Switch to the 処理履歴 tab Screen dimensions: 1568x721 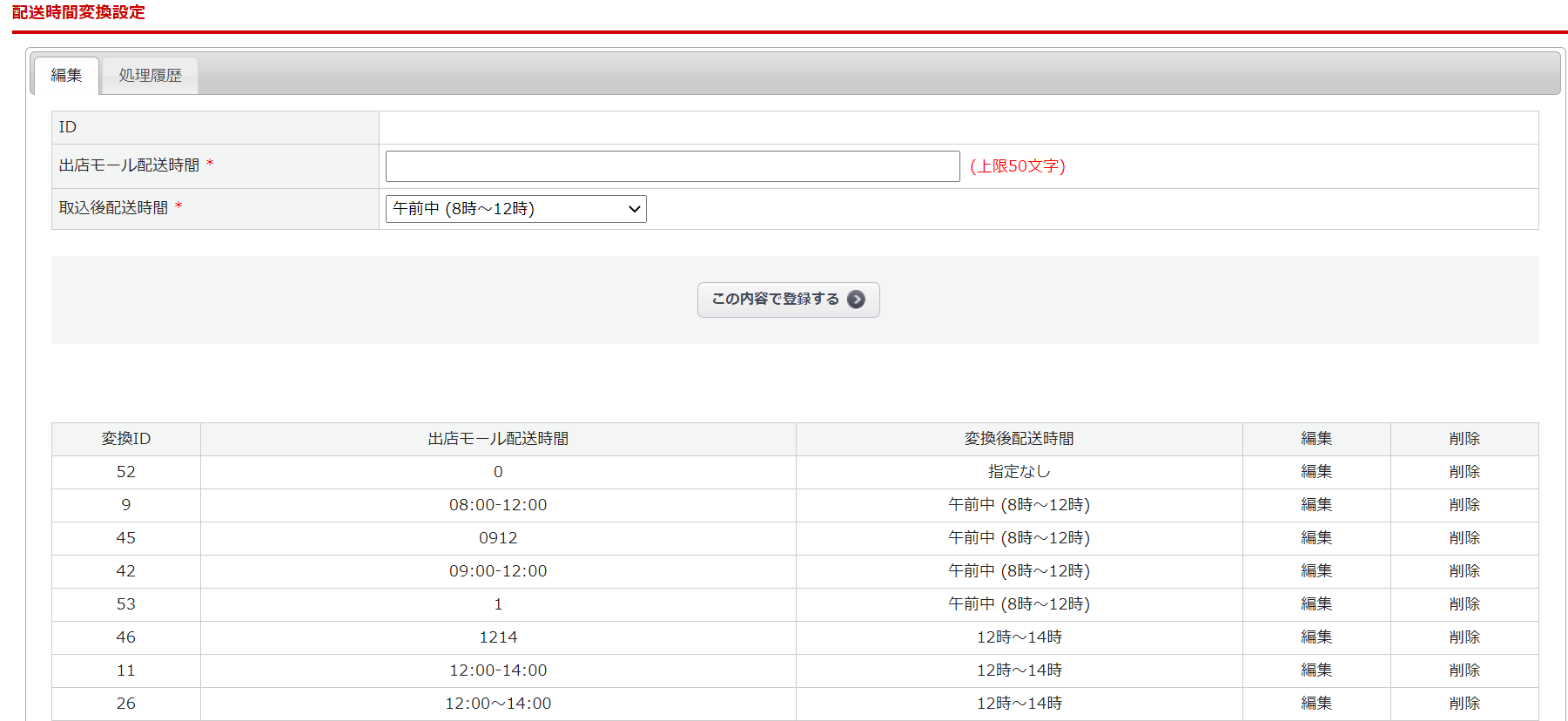(x=150, y=76)
